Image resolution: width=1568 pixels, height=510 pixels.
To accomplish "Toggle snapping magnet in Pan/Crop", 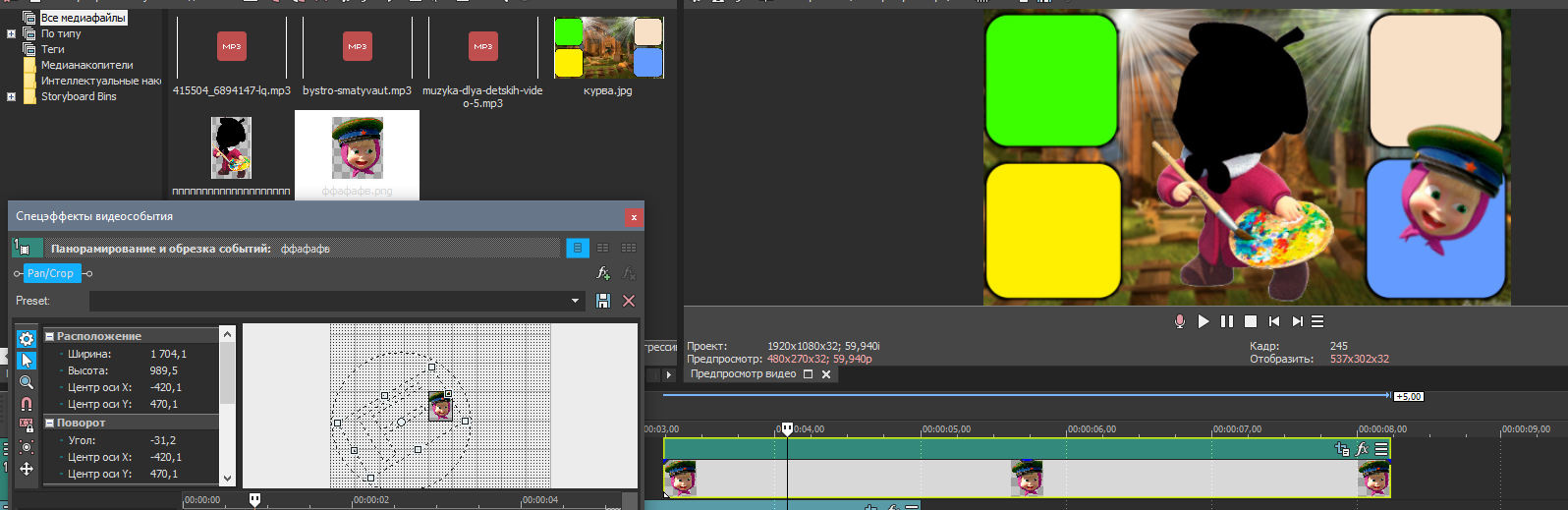I will coord(27,404).
